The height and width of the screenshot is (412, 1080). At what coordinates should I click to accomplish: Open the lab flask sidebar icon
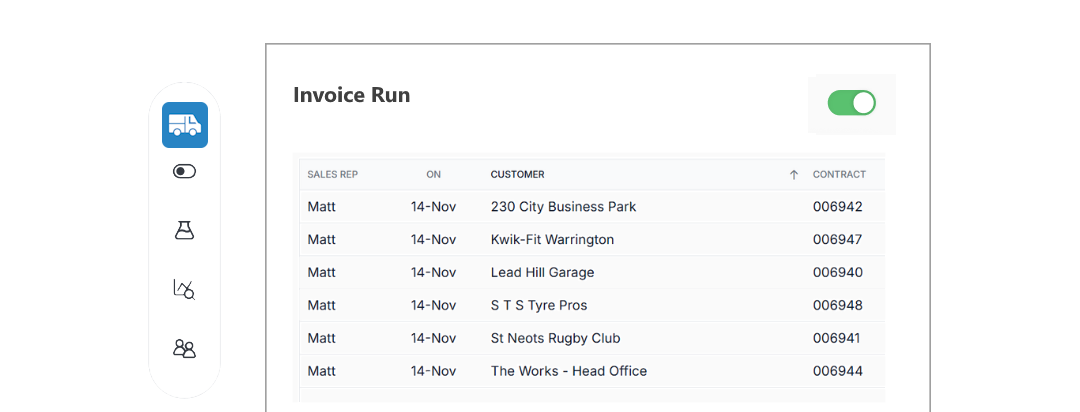[184, 230]
